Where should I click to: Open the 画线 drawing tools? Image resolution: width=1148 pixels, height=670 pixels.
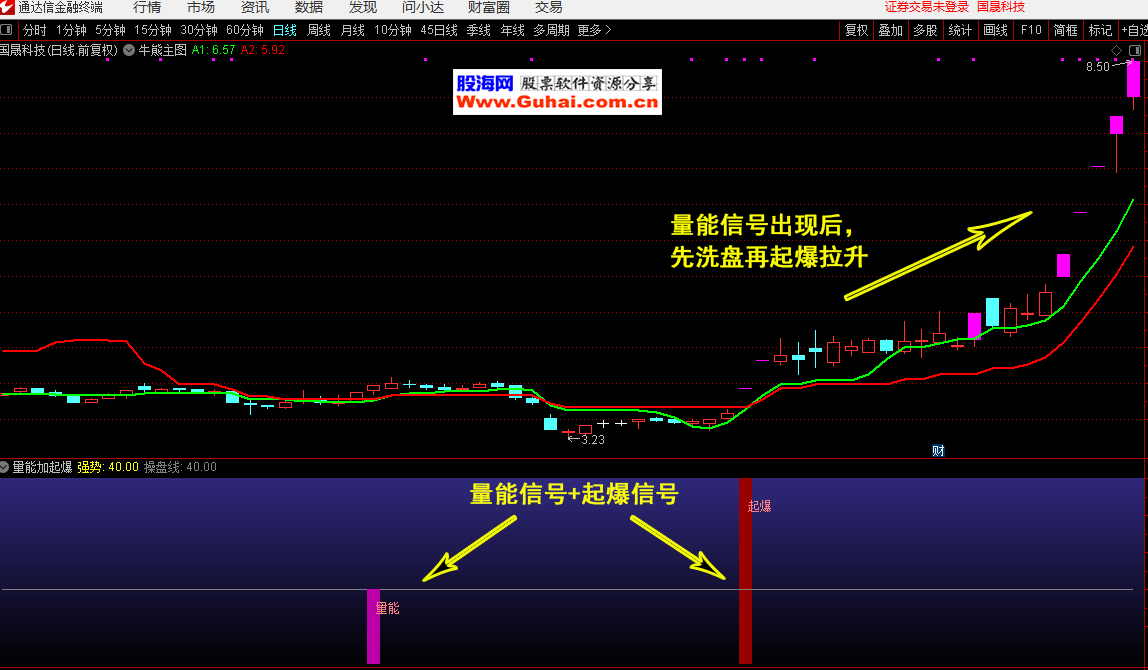(995, 30)
